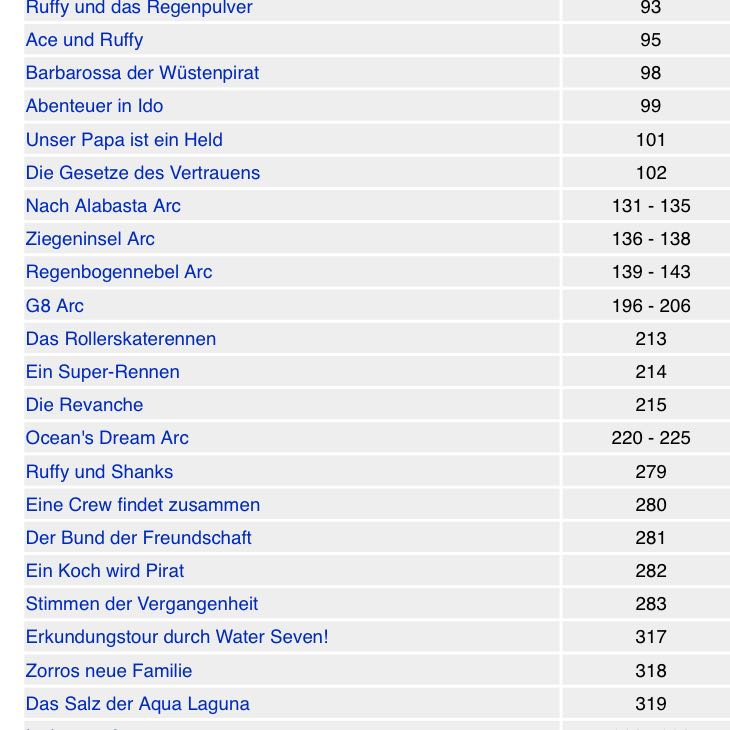The image size is (730, 730).
Task: Open the 'G8 Arc' link
Action: 55,306
